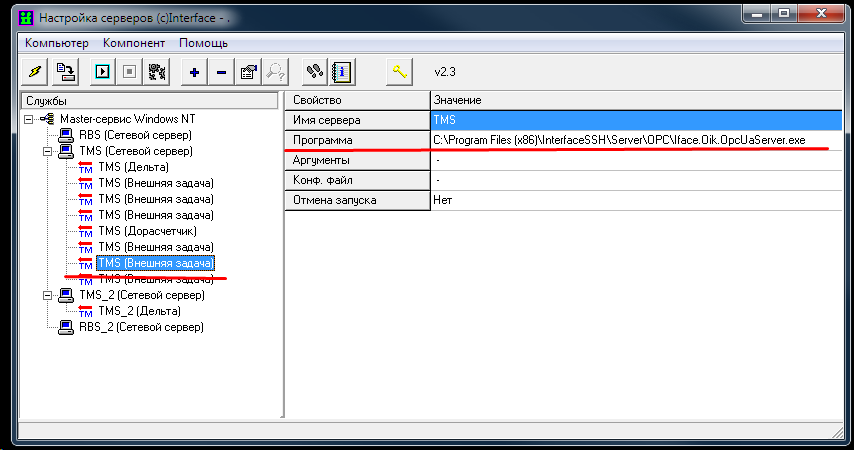Click the blue minus remove icon
Image resolution: width=854 pixels, height=450 pixels.
(x=221, y=72)
